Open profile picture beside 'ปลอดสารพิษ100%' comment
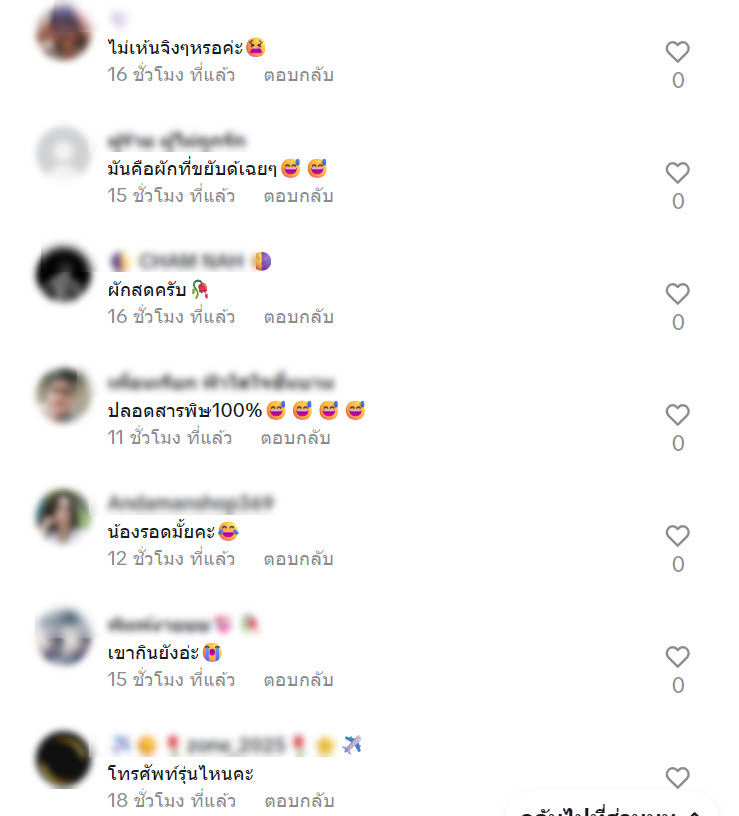739x816 pixels. click(63, 394)
